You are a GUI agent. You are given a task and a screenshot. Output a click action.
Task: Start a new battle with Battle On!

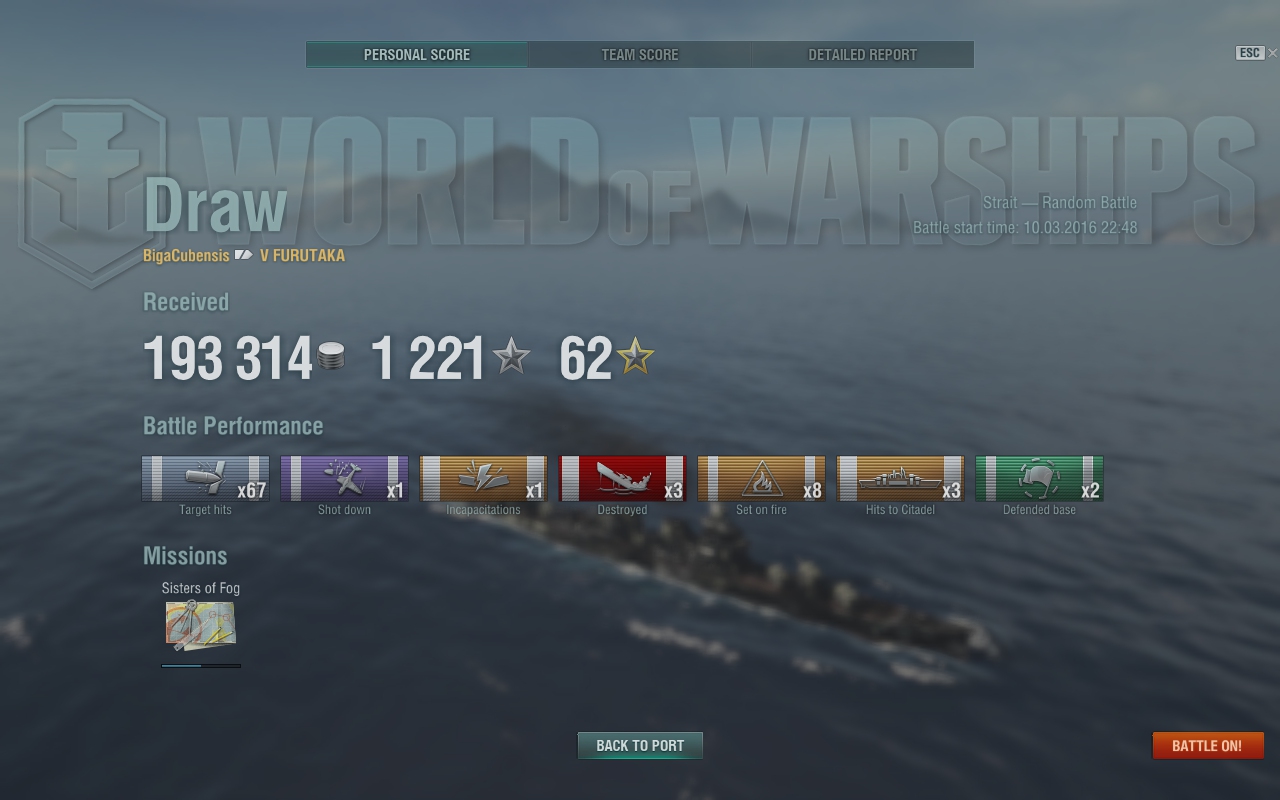coord(1207,746)
